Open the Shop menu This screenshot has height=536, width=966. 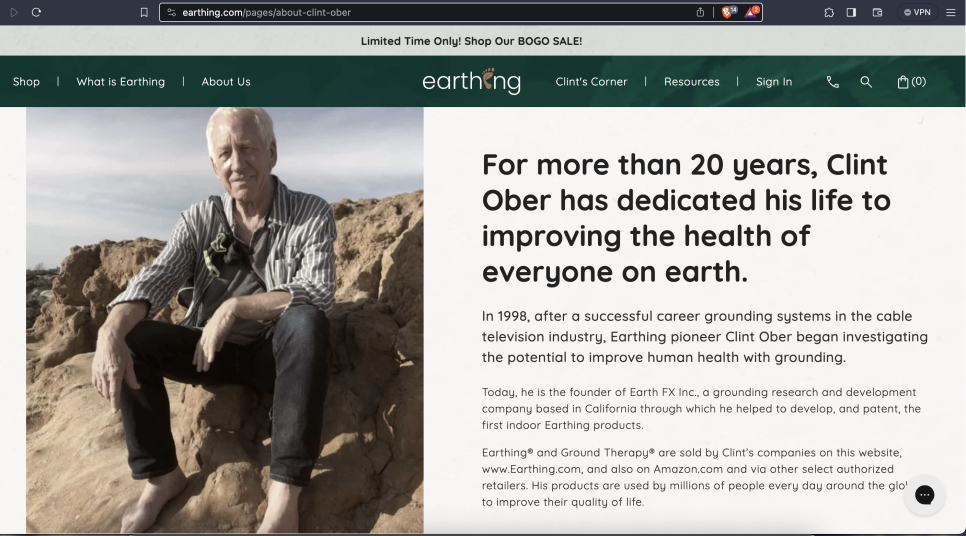[26, 81]
